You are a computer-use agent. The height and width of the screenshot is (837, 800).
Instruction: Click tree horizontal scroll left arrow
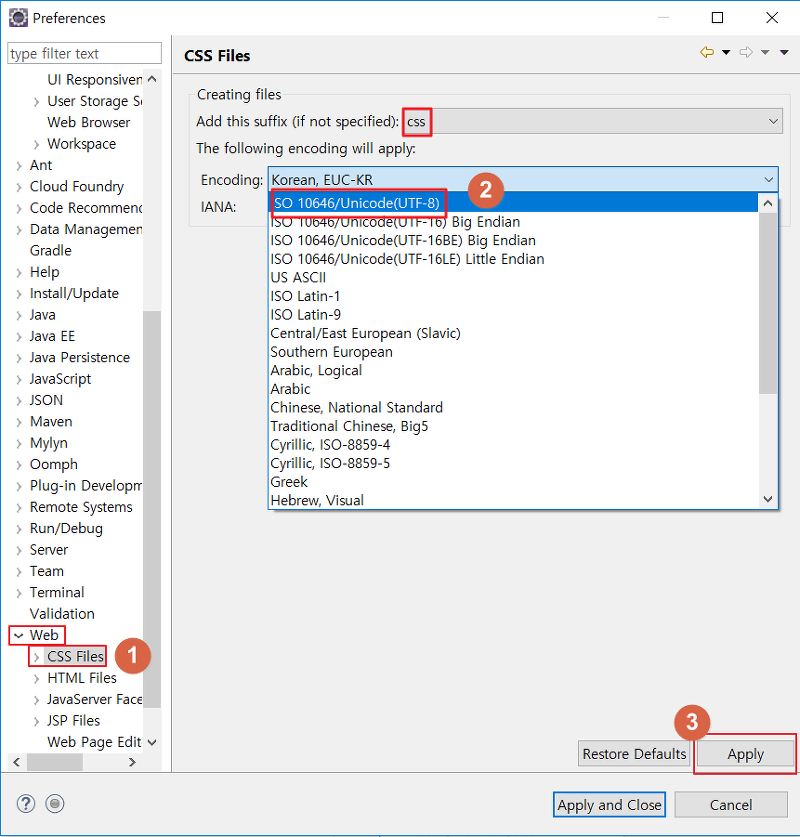(17, 762)
